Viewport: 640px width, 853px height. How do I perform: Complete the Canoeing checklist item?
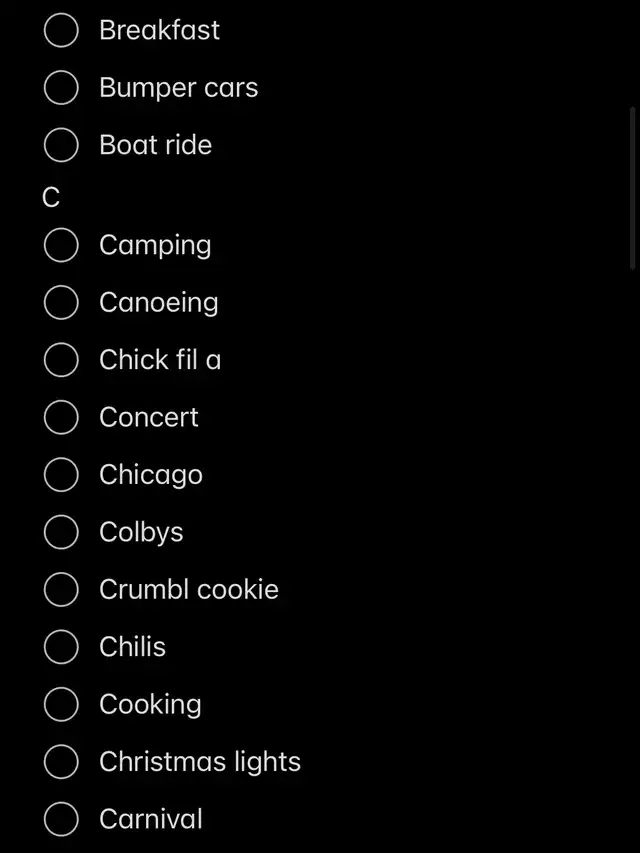tap(61, 302)
